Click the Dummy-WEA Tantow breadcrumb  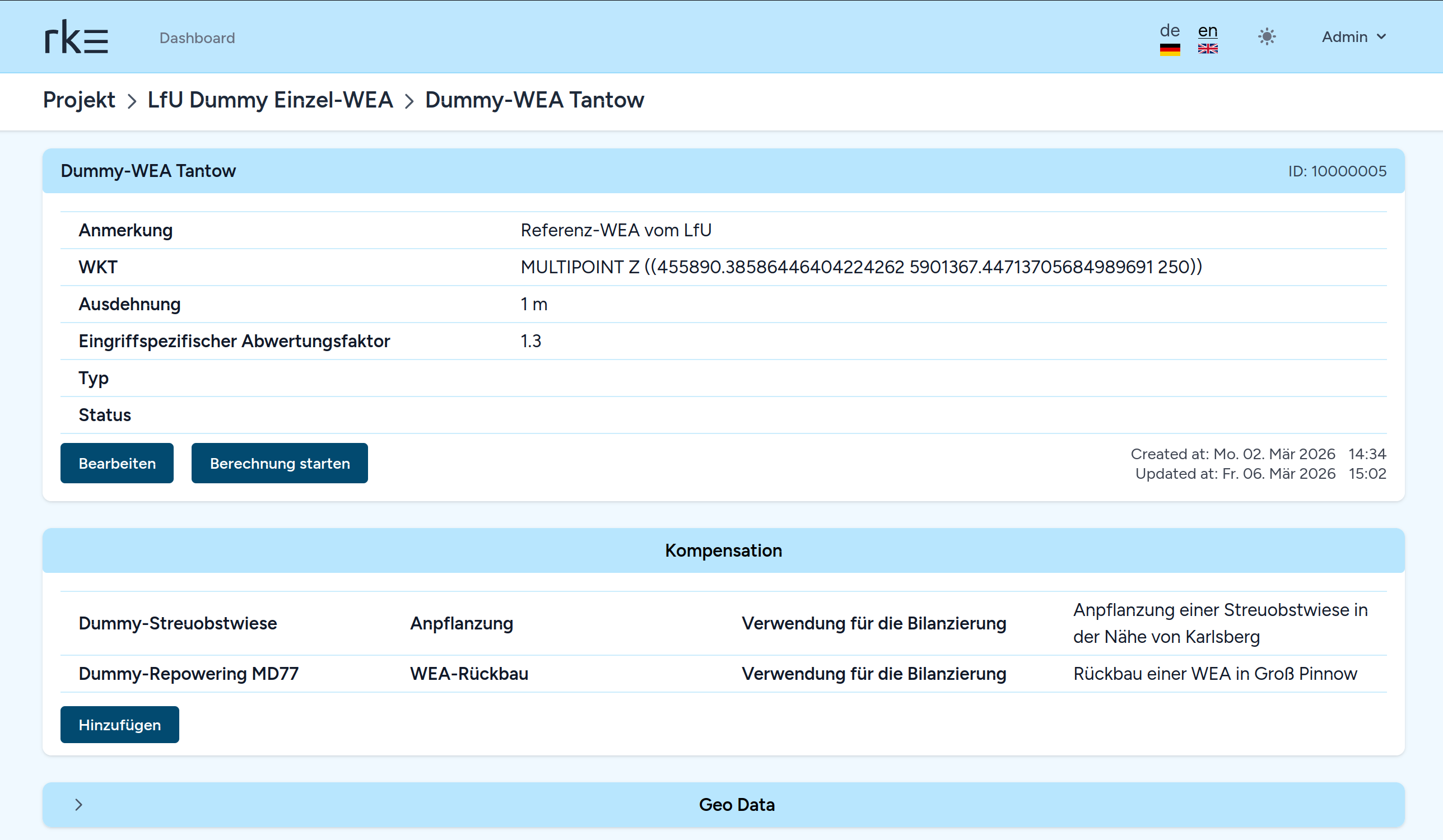point(534,100)
